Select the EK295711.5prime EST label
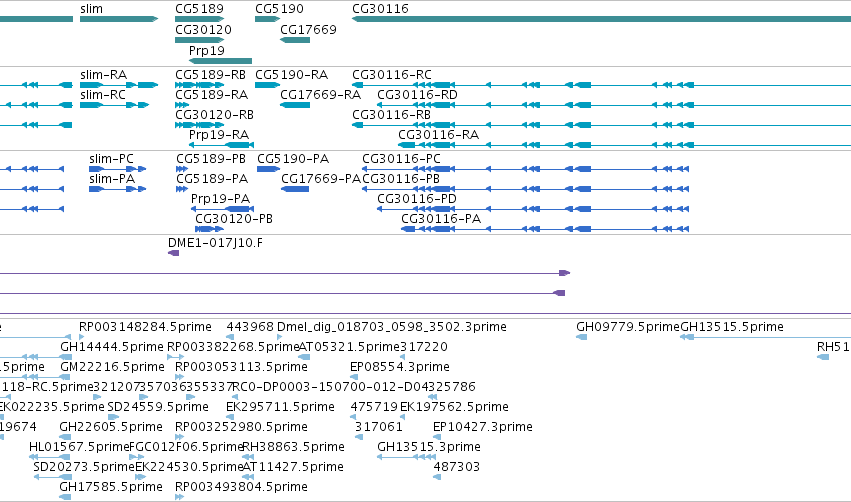The image size is (851, 502). (x=281, y=406)
